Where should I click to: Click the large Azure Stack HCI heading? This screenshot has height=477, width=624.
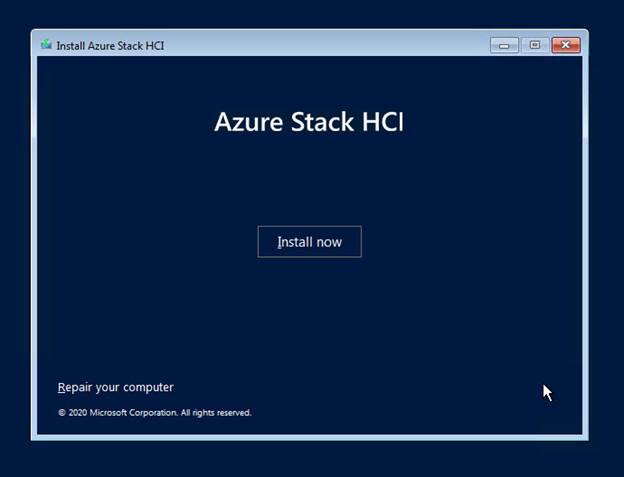[x=309, y=122]
